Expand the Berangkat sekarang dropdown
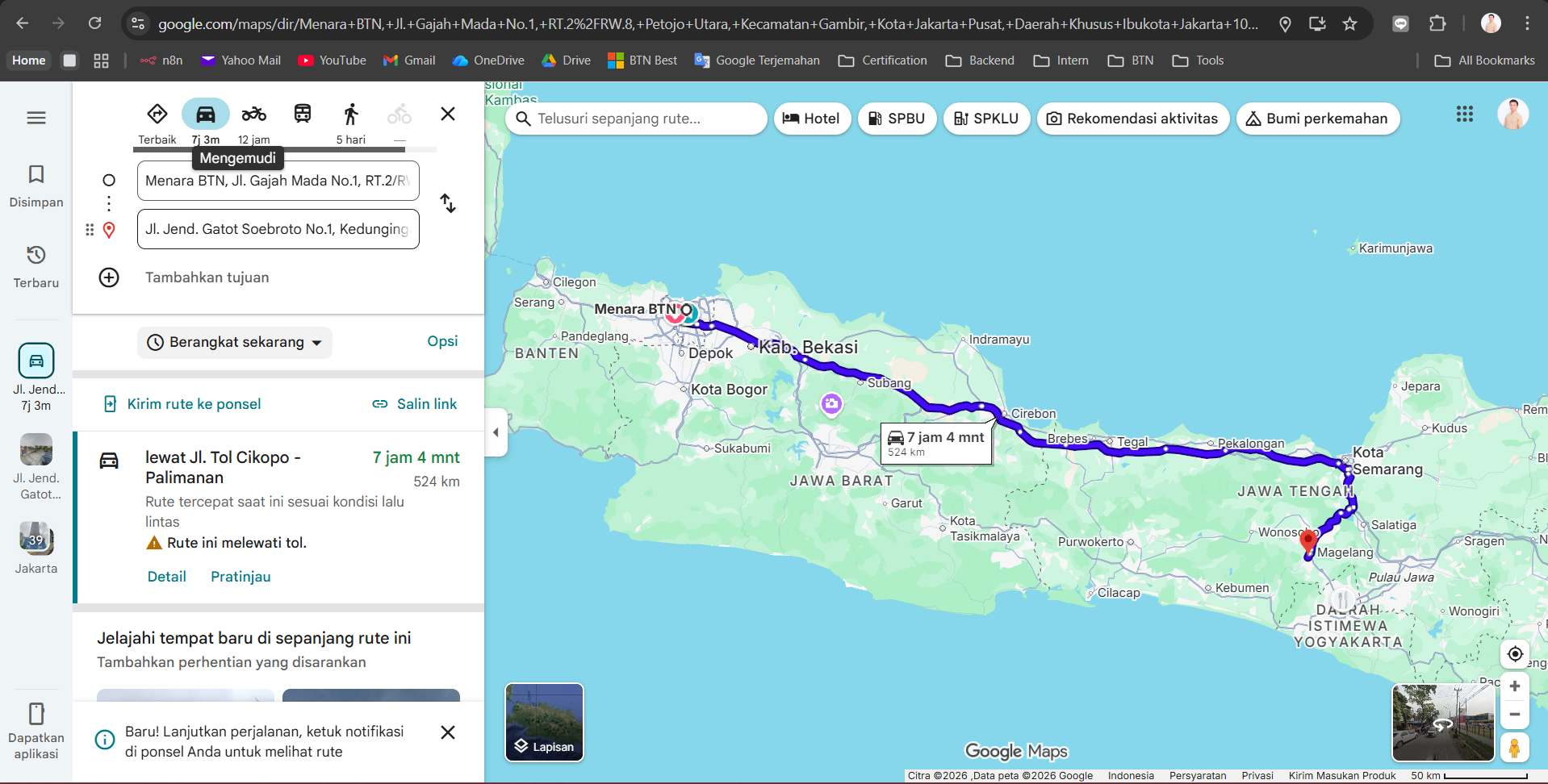Viewport: 1548px width, 784px height. pyautogui.click(x=235, y=342)
